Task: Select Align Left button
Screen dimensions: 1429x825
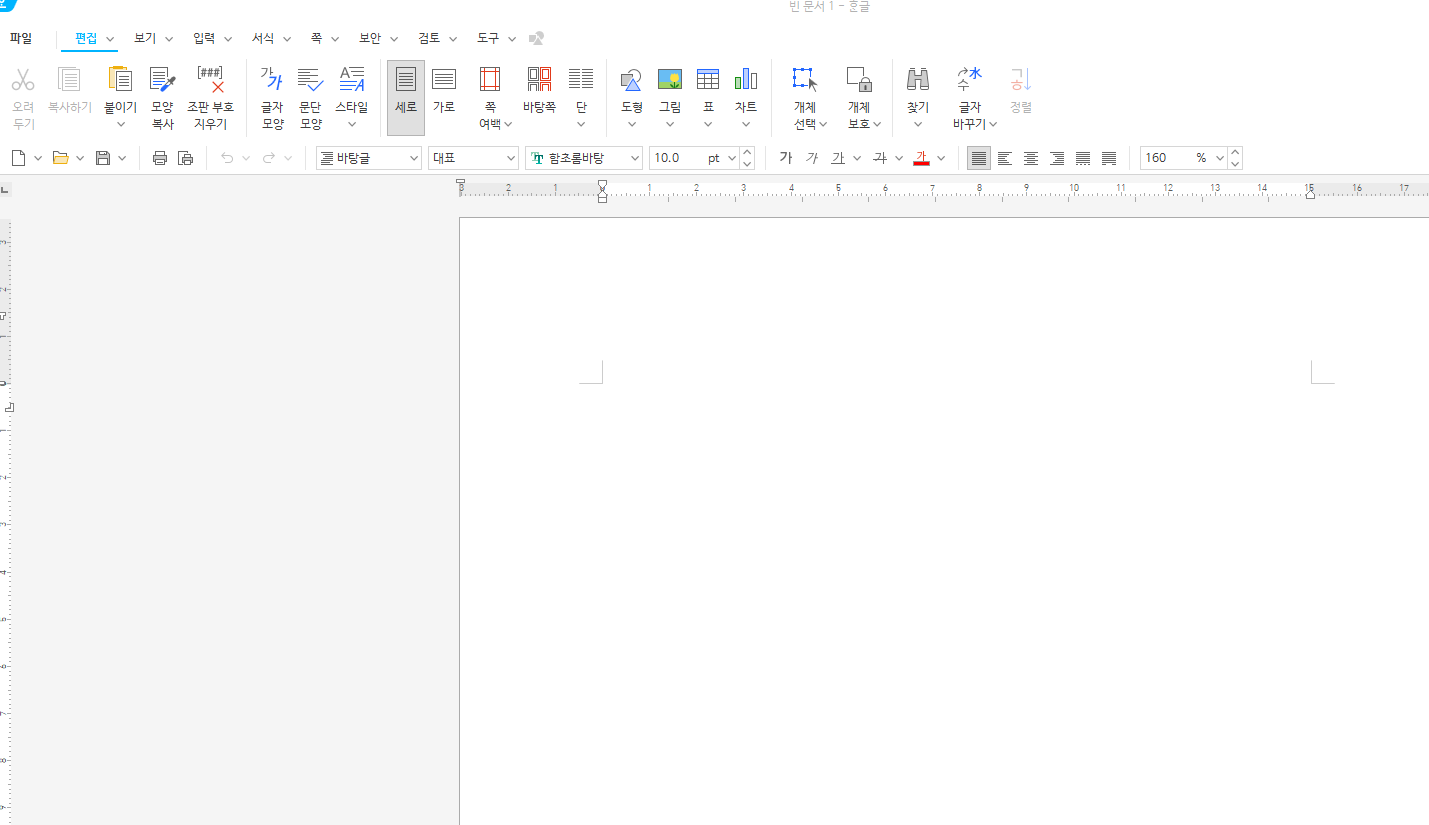Action: click(1005, 158)
